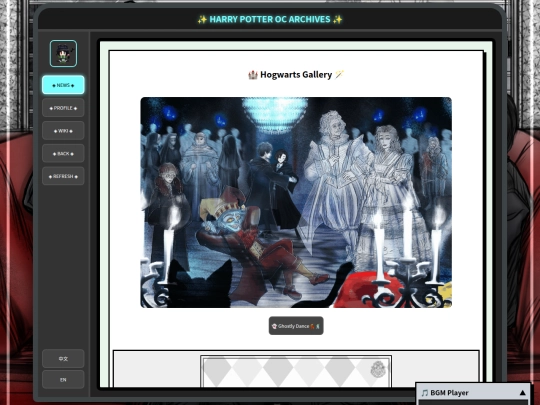Viewport: 540px width, 405px height.
Task: Click the REFRESH sidebar button
Action: click(63, 176)
